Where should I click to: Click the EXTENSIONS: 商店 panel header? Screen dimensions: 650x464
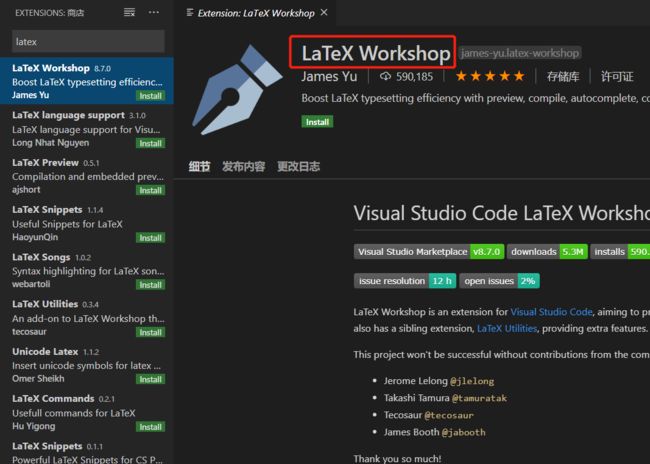49,13
